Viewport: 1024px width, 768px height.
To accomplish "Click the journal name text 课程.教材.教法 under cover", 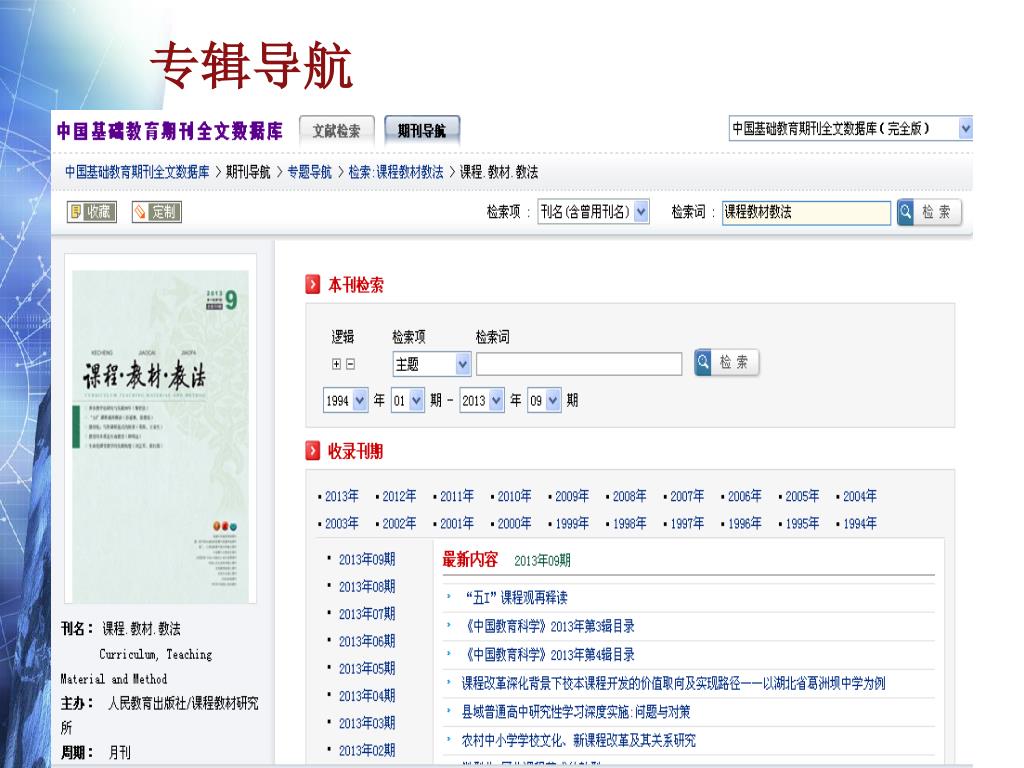I will (141, 629).
